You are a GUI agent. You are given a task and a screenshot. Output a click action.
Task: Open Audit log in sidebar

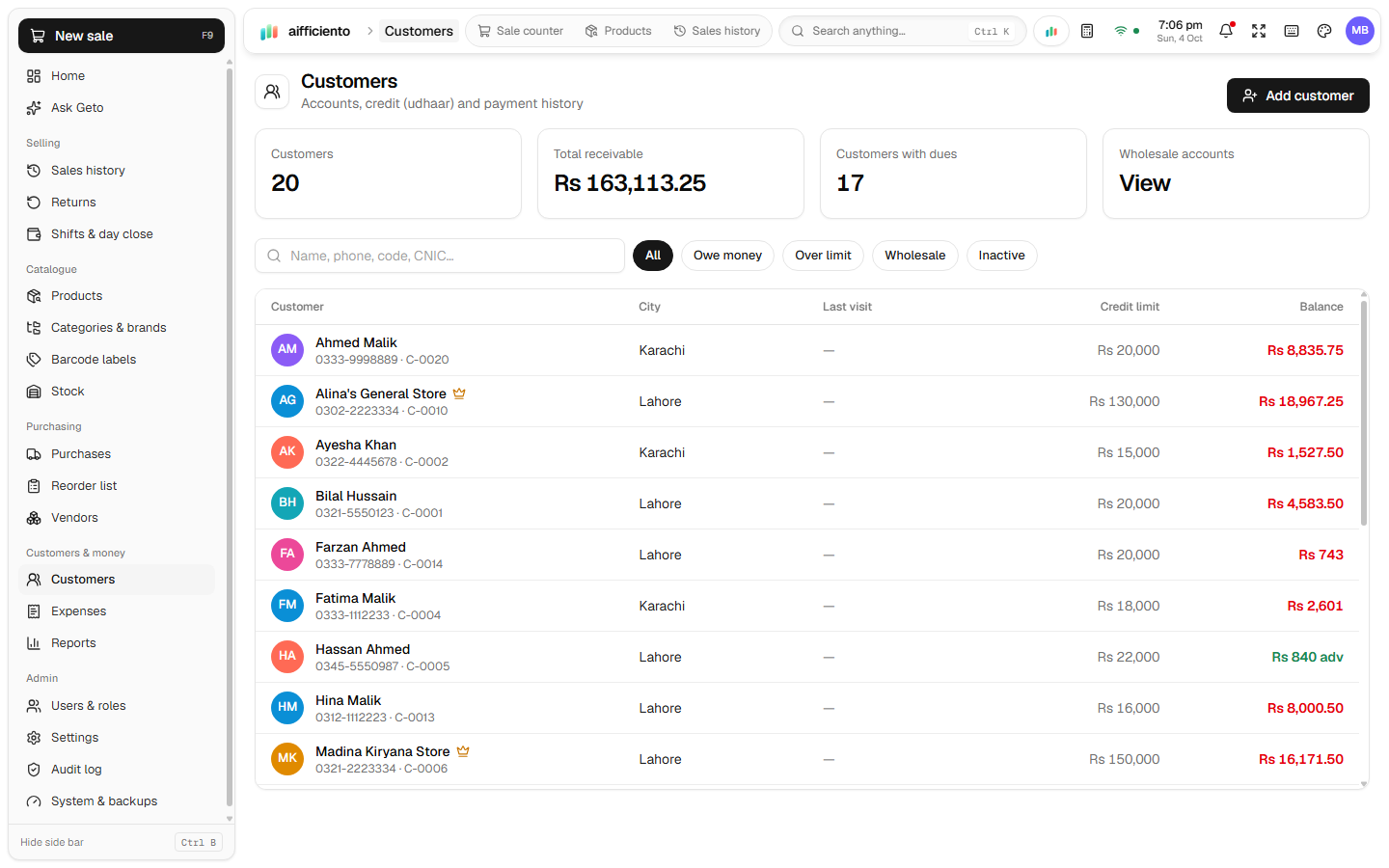[117, 770]
